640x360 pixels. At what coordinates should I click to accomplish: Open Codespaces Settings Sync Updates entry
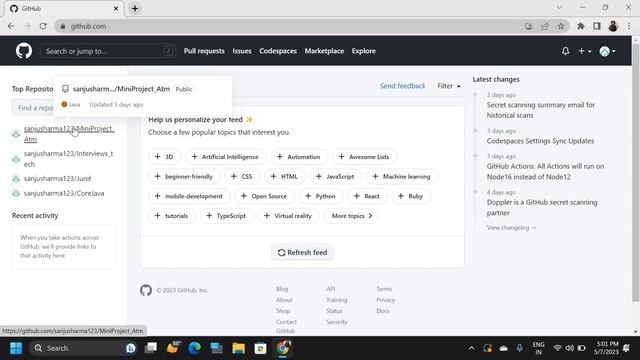(x=540, y=141)
